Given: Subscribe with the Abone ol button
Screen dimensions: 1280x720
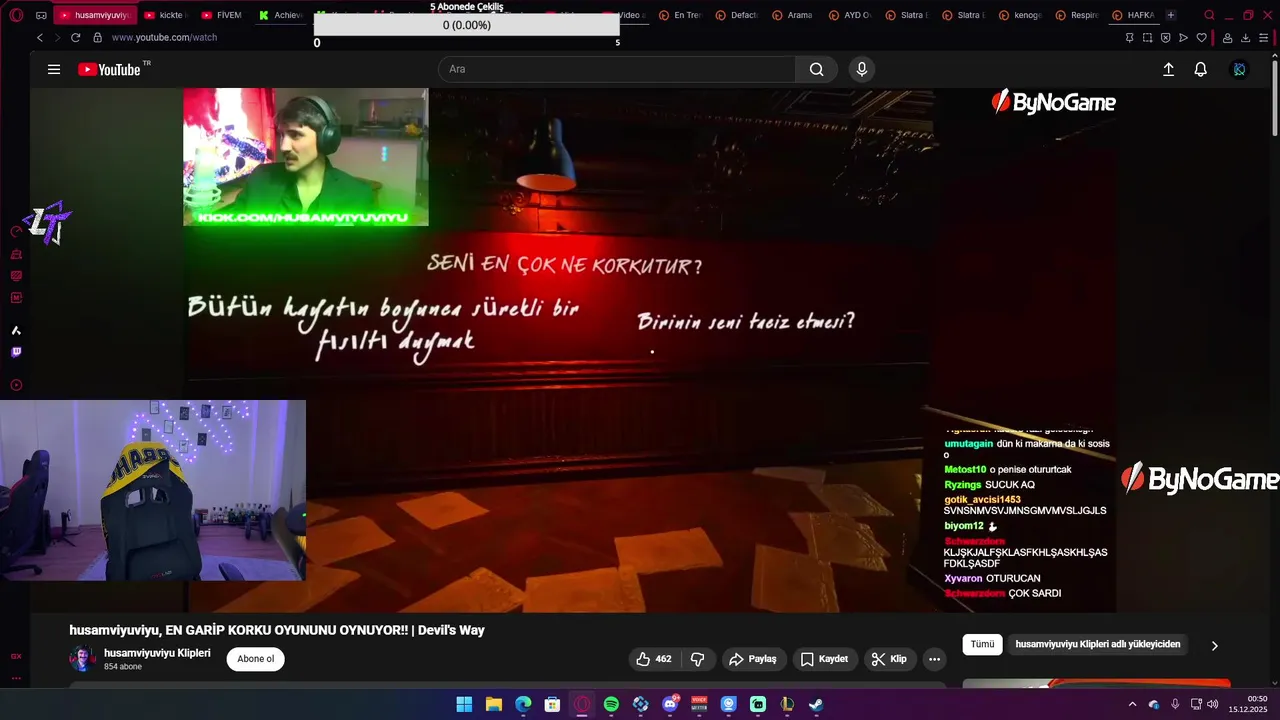Looking at the screenshot, I should 256,659.
